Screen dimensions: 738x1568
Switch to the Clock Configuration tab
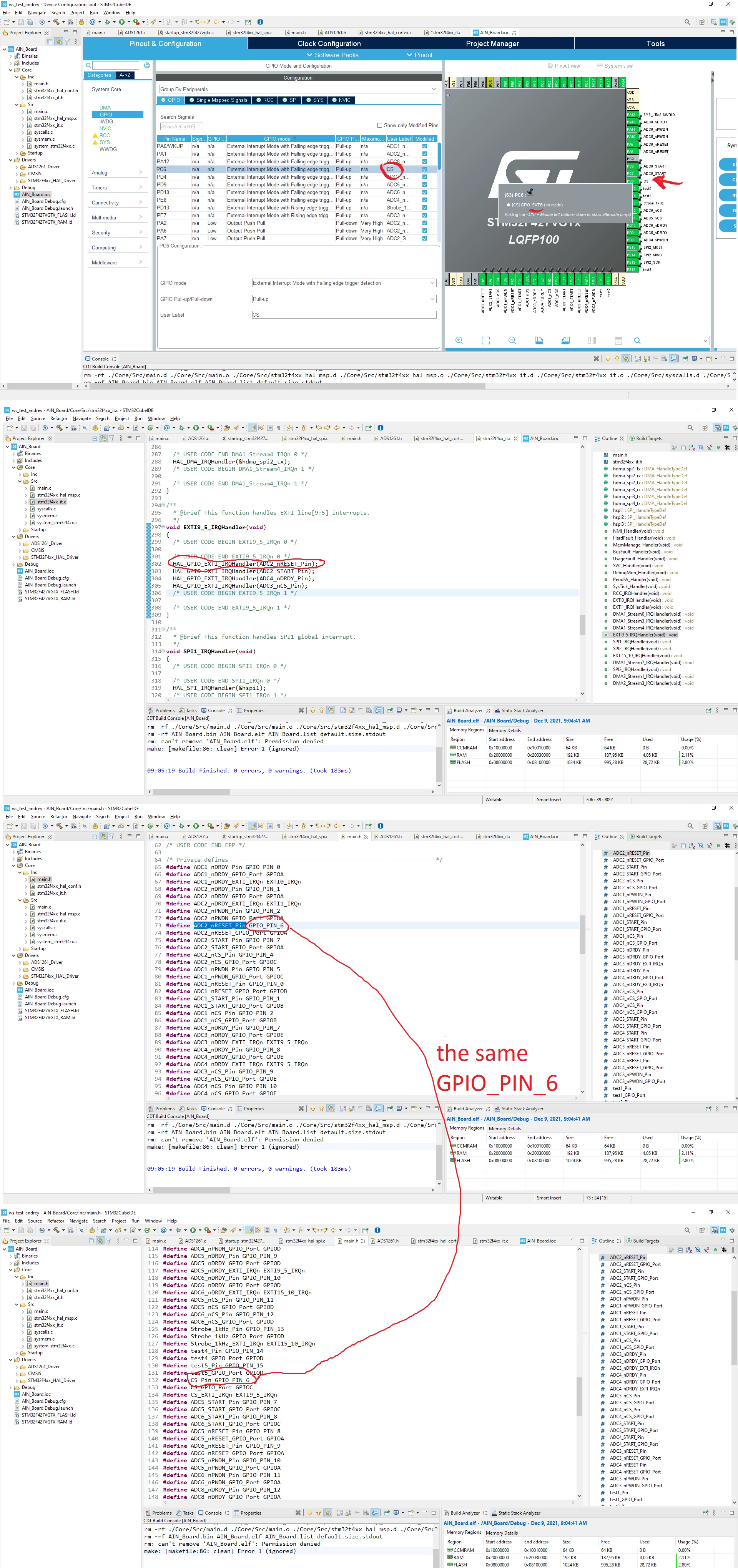329,44
